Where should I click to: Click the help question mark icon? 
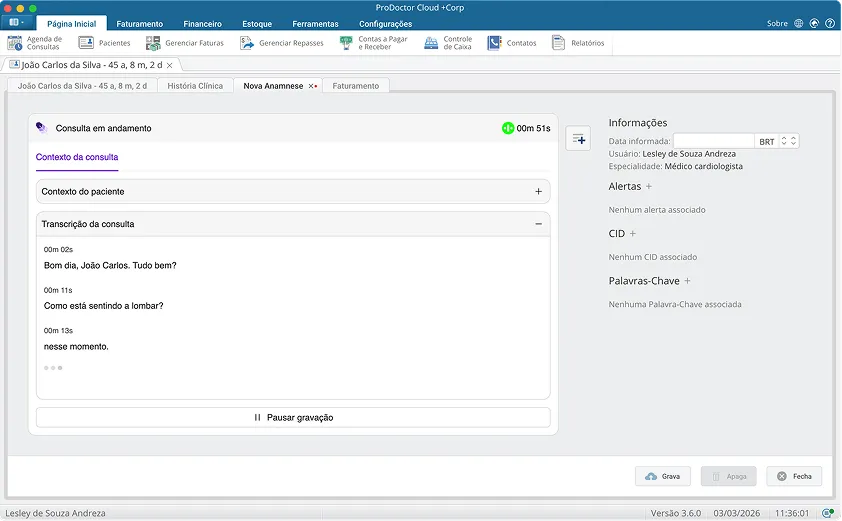[x=831, y=23]
